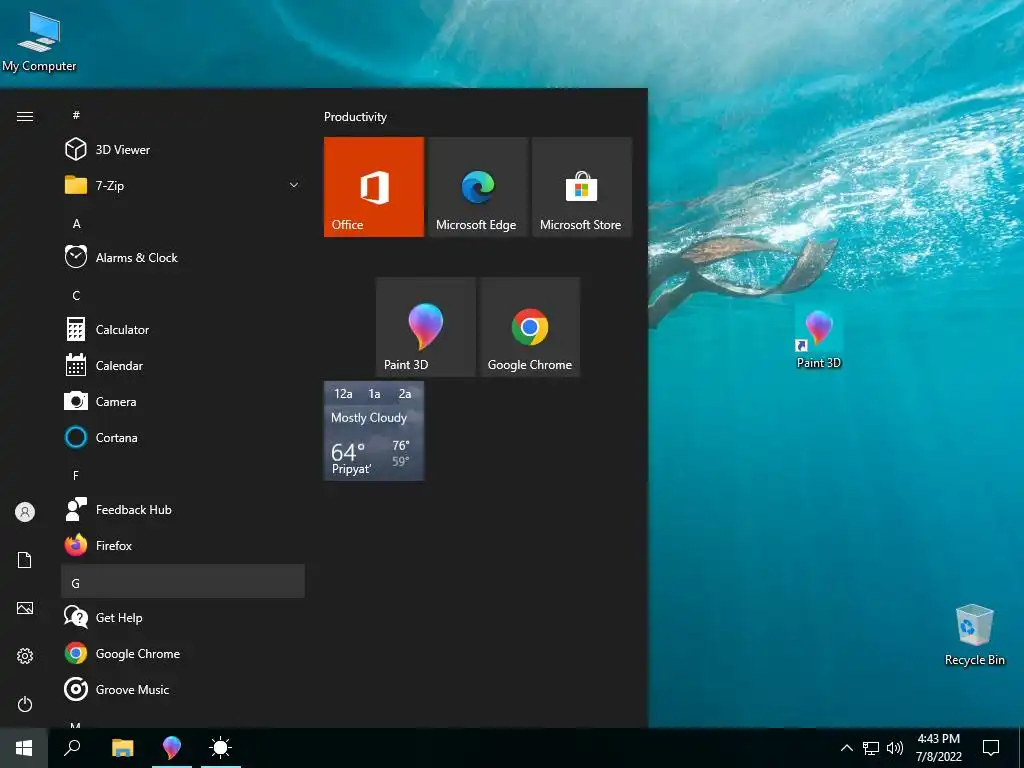Launch Google Chrome from the app list
This screenshot has width=1024, height=768.
[x=183, y=654]
